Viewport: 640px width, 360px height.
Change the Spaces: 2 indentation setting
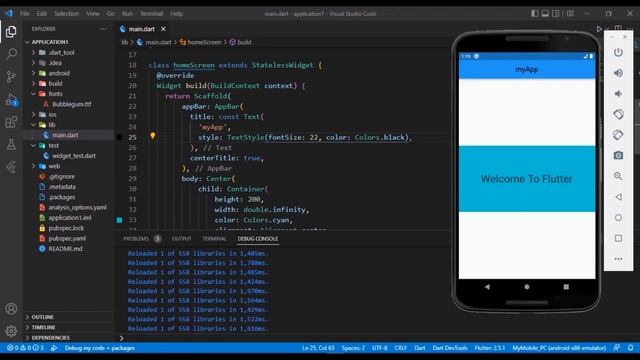point(353,348)
